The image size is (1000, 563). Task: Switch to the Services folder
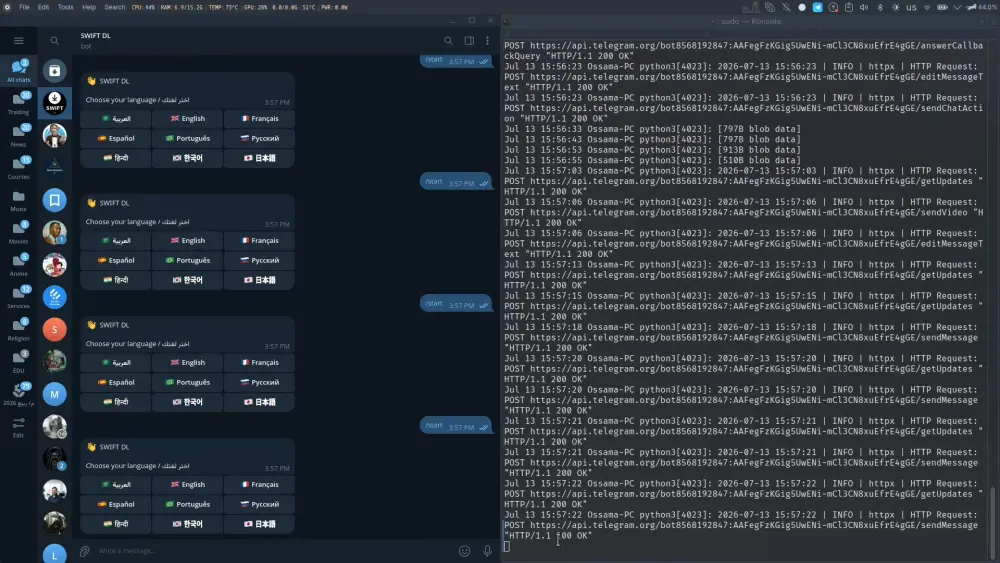(18, 298)
